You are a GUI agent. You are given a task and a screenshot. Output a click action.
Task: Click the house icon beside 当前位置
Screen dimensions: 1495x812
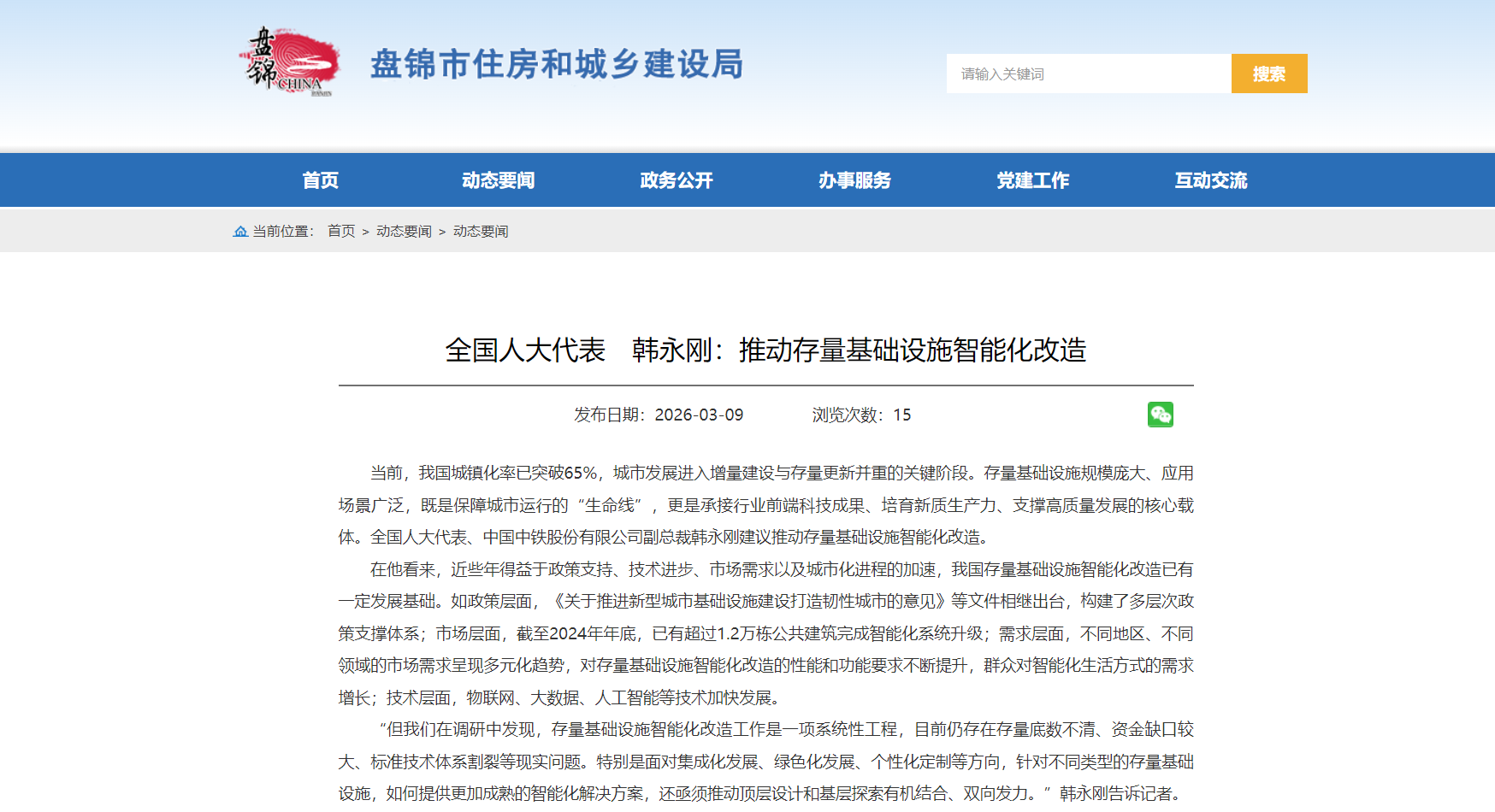point(240,232)
